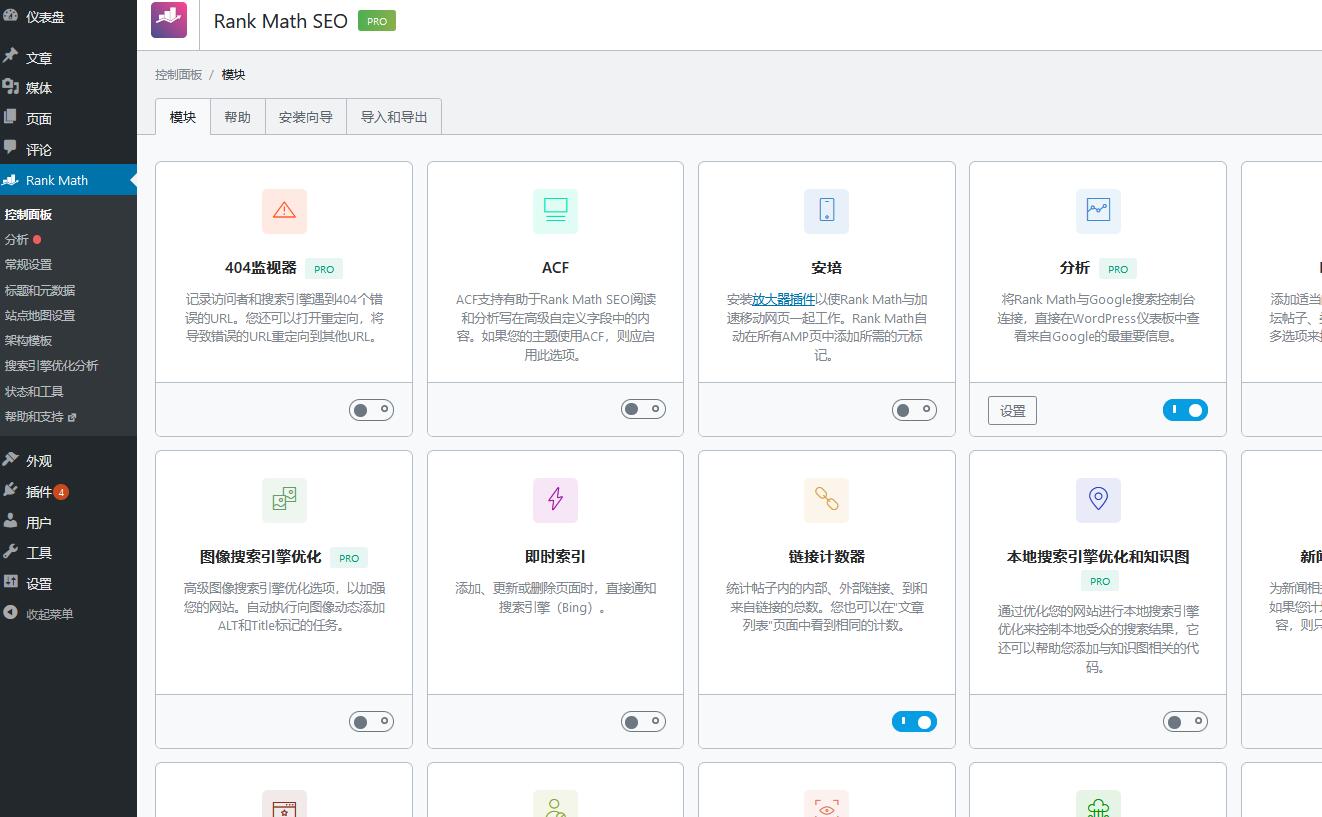Click the 收起菜单 collapse arrow icon

[10, 613]
